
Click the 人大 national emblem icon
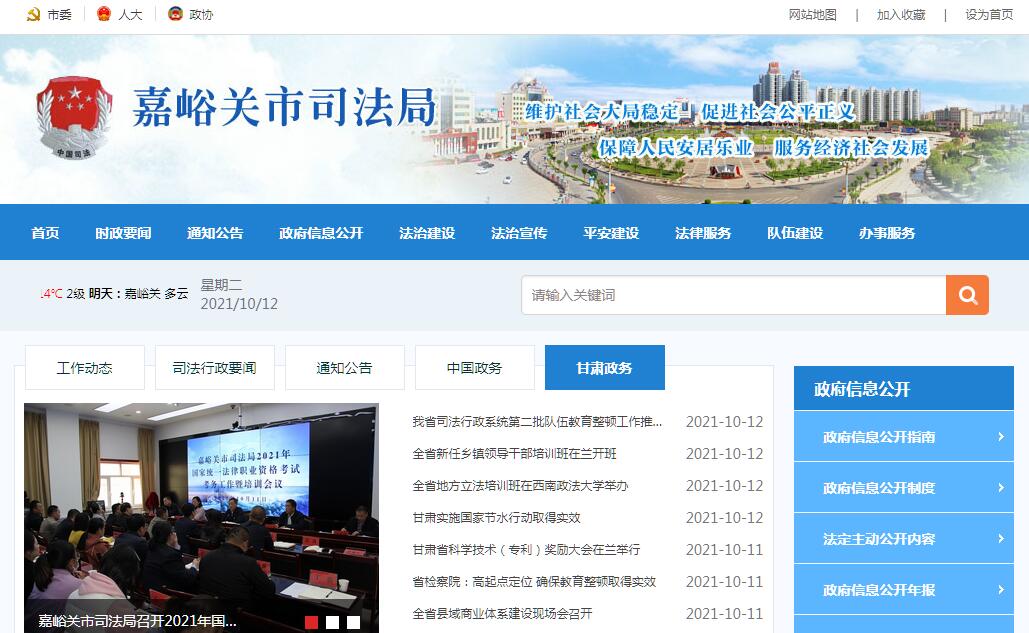pos(104,15)
